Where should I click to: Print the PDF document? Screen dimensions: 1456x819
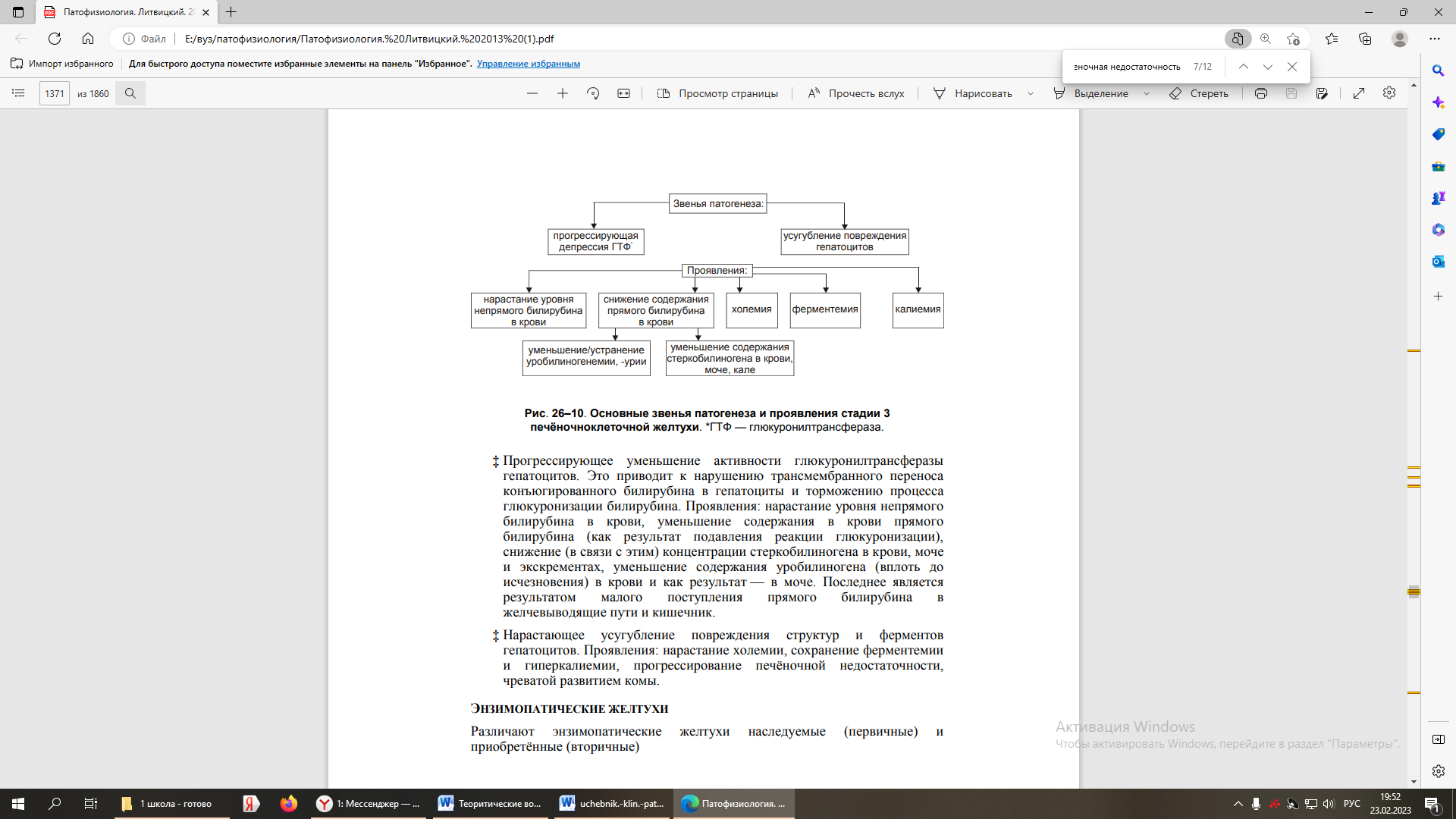1261,93
